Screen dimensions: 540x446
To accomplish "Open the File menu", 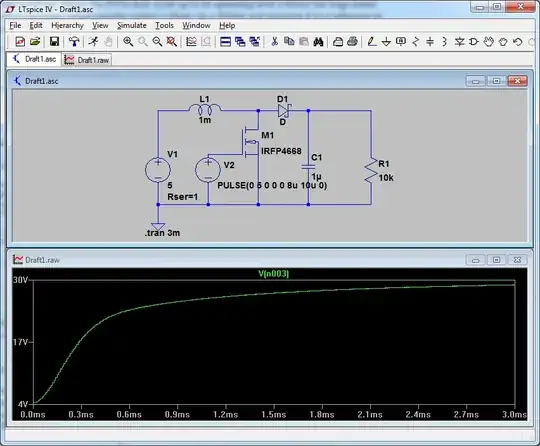I will coord(15,25).
